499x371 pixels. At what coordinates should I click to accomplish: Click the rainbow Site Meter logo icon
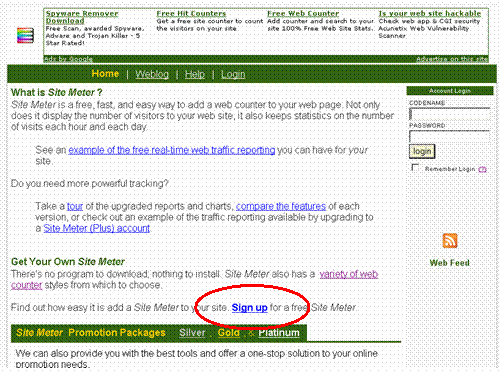(25, 35)
